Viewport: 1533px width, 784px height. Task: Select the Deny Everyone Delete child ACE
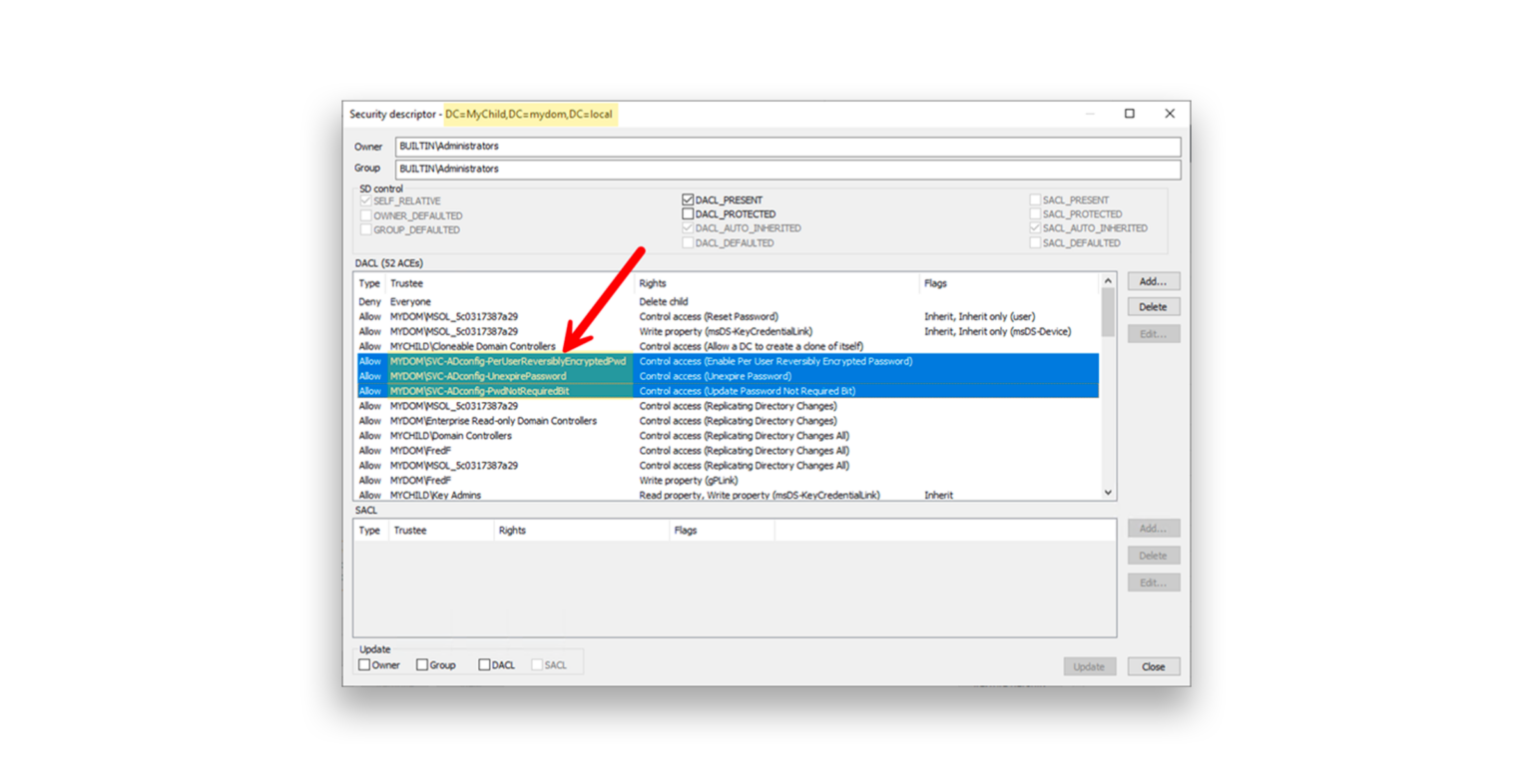(449, 301)
